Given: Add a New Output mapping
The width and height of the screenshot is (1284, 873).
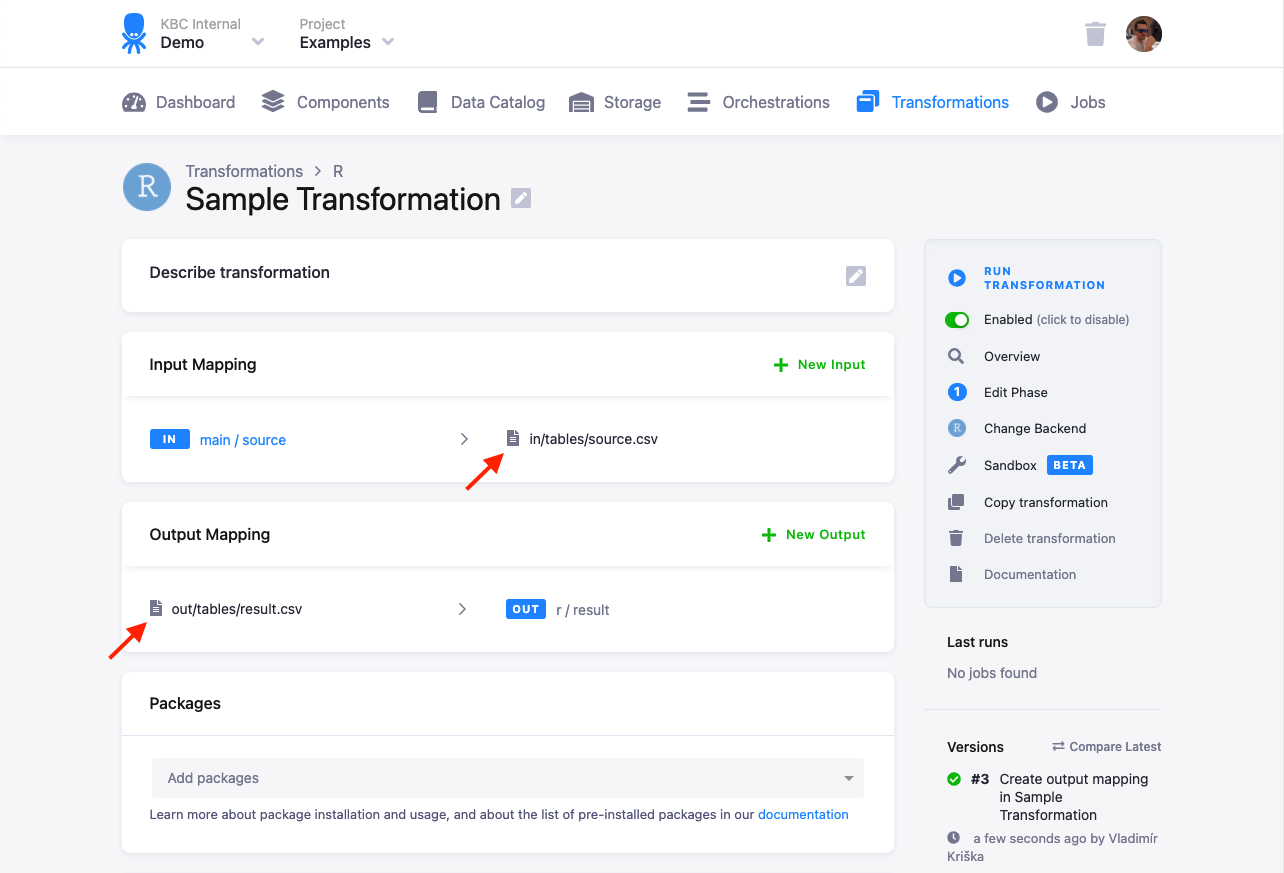Looking at the screenshot, I should 814,535.
